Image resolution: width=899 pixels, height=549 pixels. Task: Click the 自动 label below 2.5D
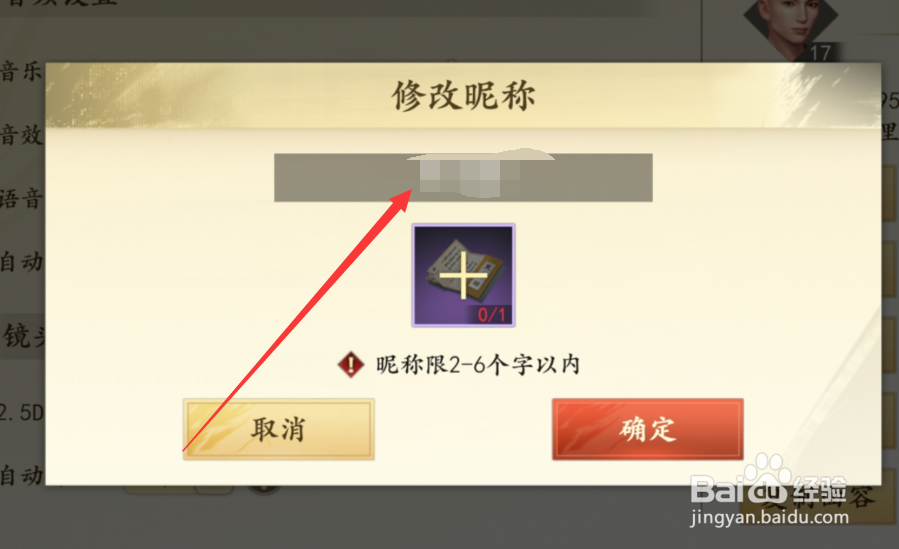click(x=21, y=476)
